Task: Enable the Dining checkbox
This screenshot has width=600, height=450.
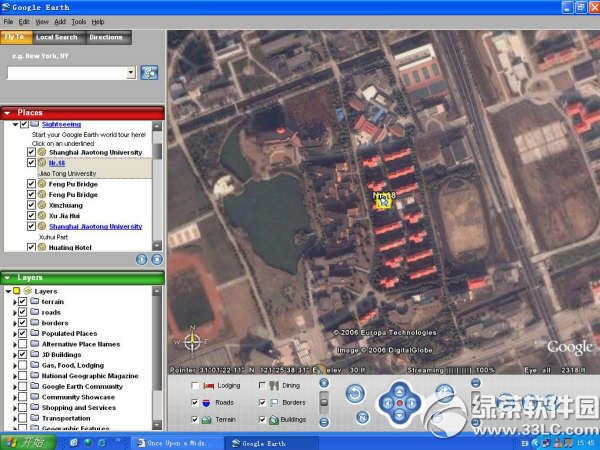Action: (262, 386)
